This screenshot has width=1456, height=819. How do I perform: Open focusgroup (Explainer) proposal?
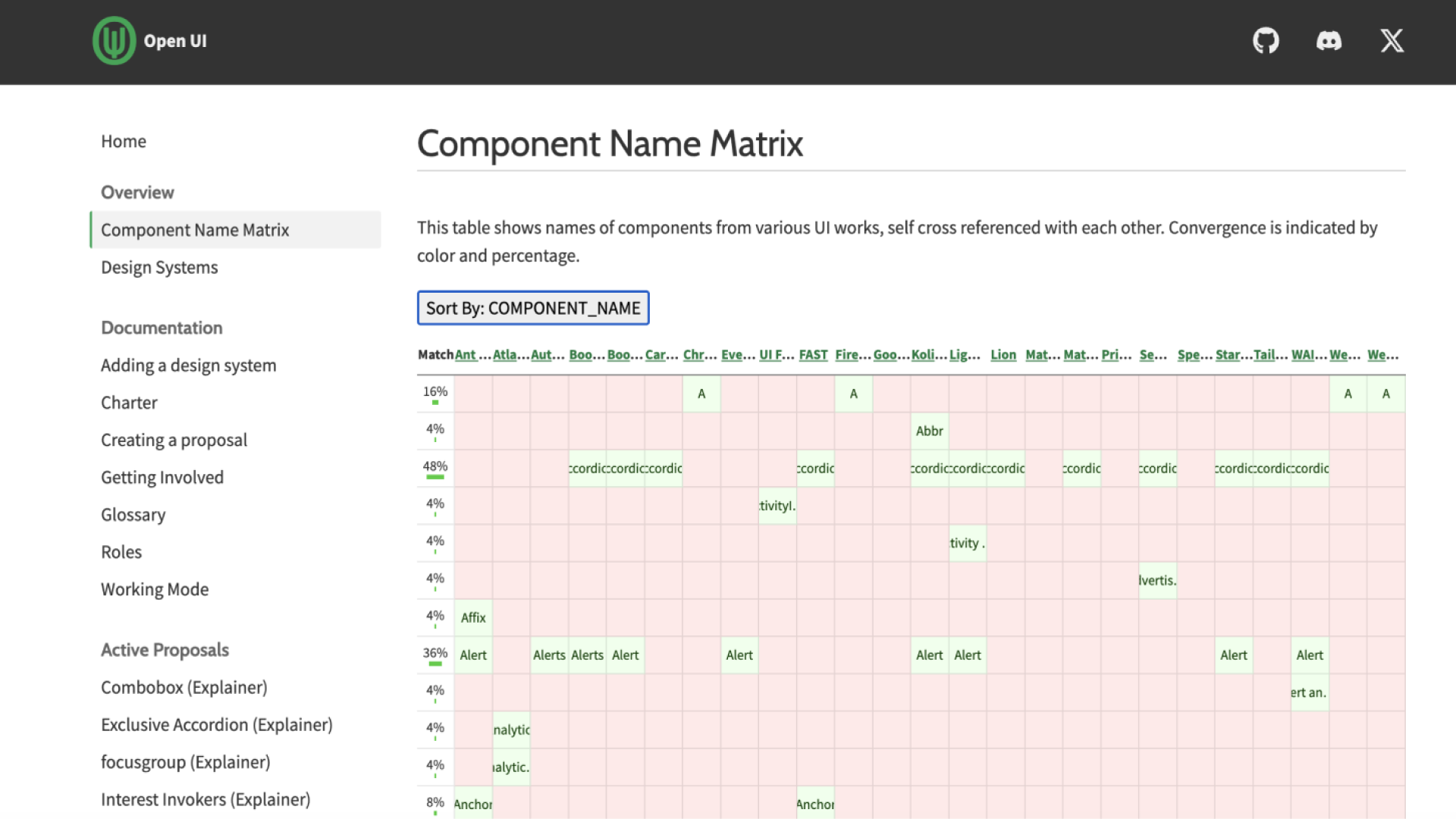coord(186,762)
